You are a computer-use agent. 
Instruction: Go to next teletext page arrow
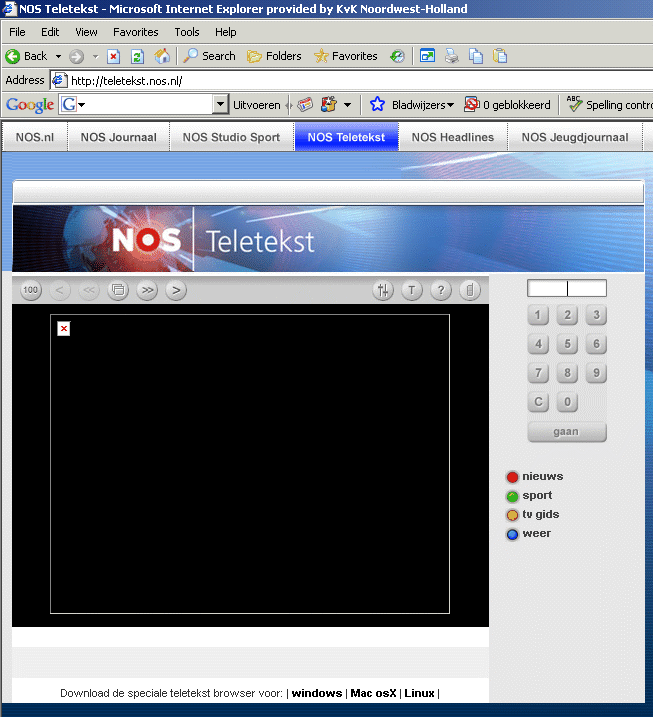(x=176, y=290)
